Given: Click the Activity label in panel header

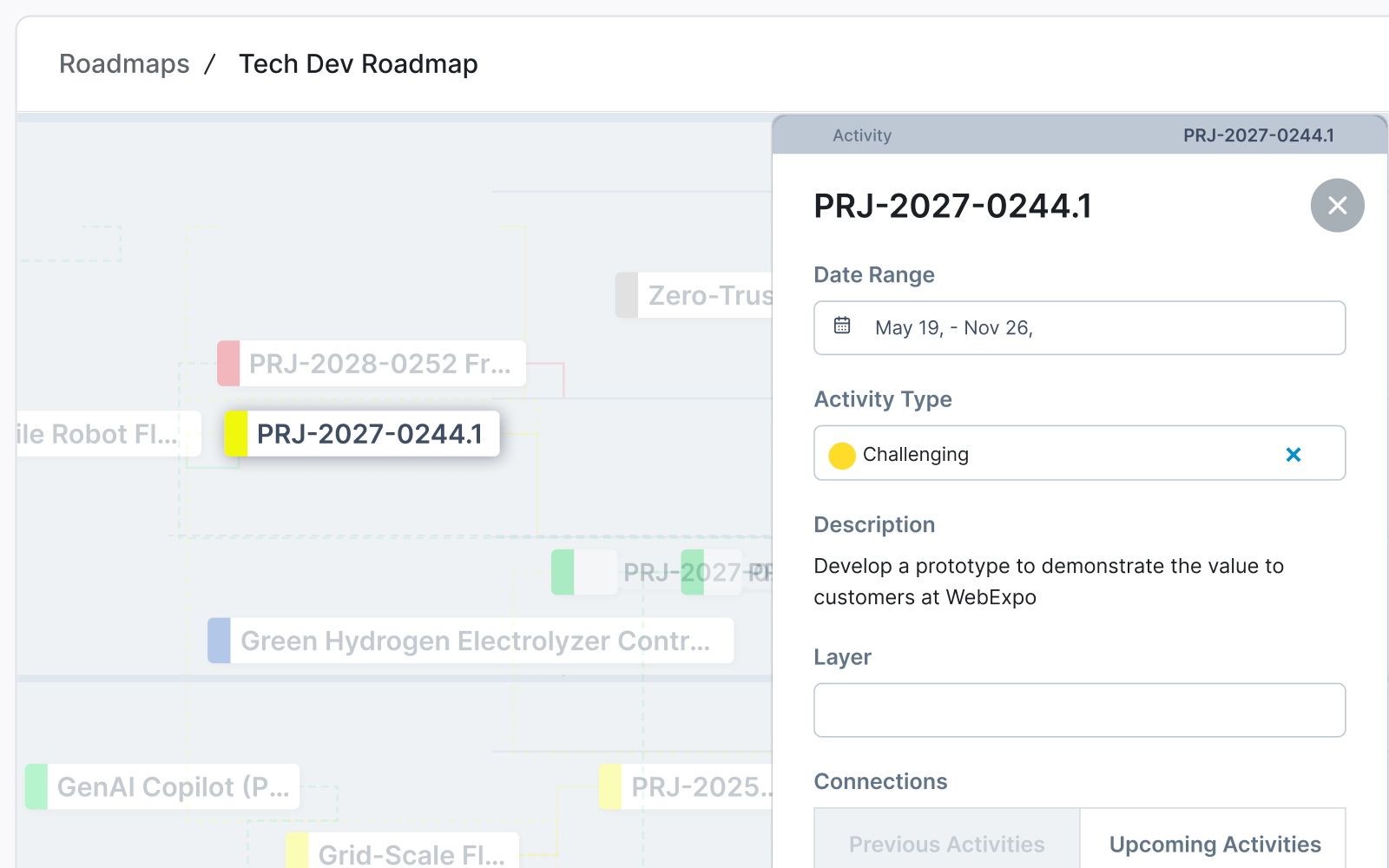Looking at the screenshot, I should click(862, 135).
